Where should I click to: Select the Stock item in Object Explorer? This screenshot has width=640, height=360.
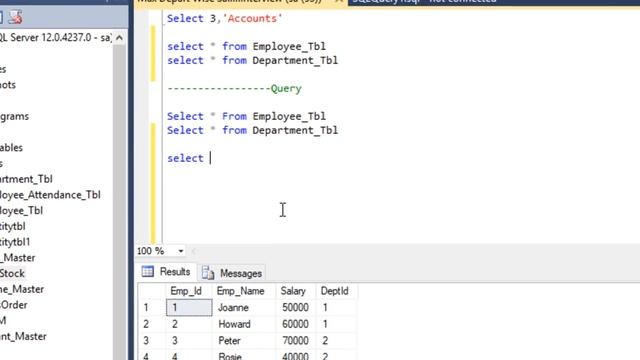pyautogui.click(x=12, y=273)
